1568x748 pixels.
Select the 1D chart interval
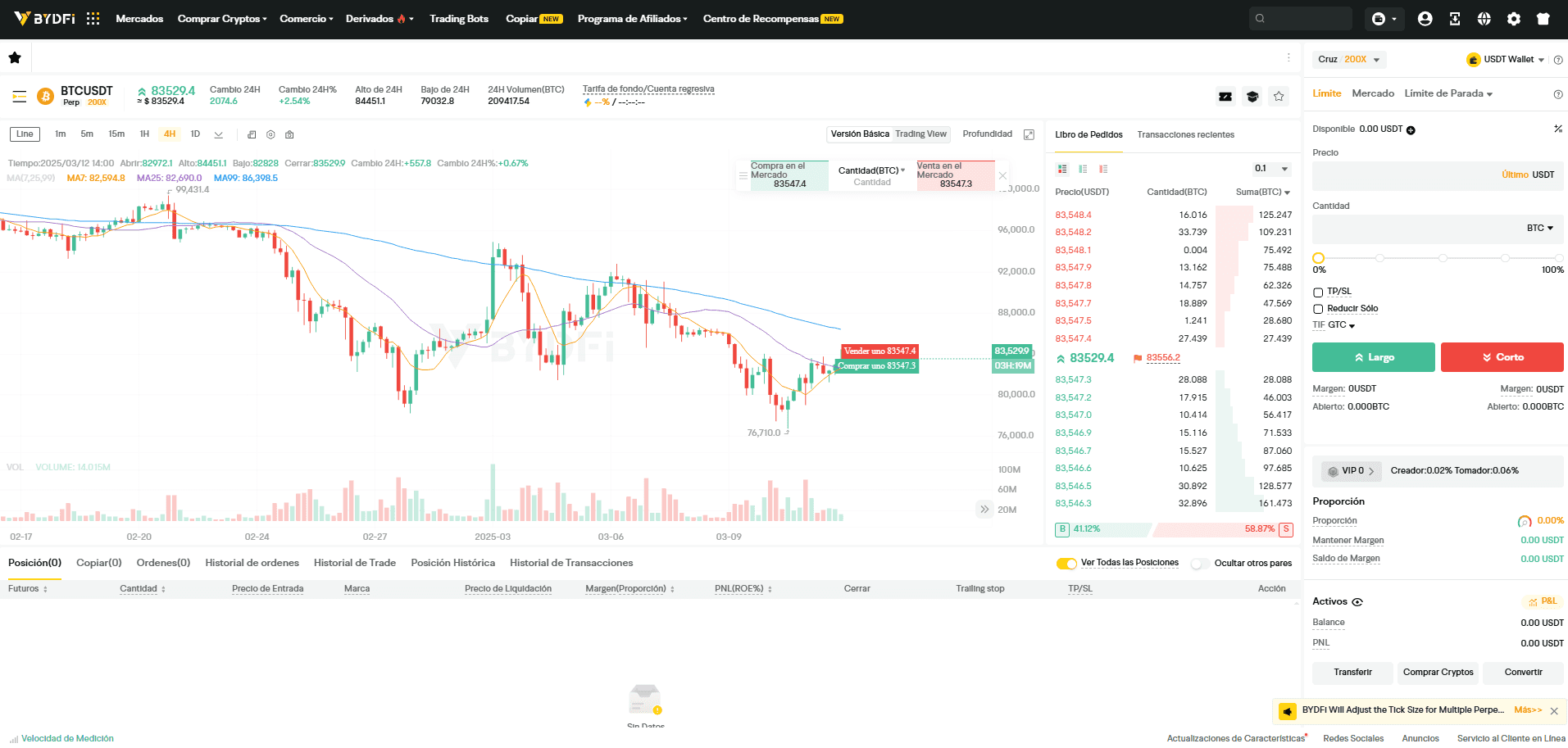click(x=195, y=134)
